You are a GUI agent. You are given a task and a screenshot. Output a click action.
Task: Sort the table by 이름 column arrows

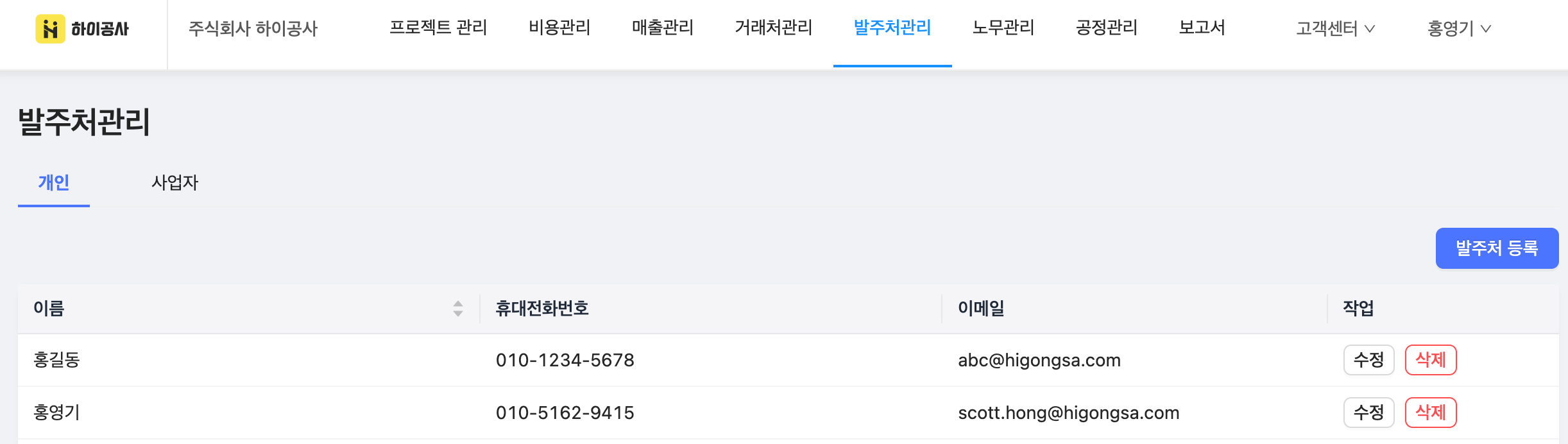tap(458, 309)
